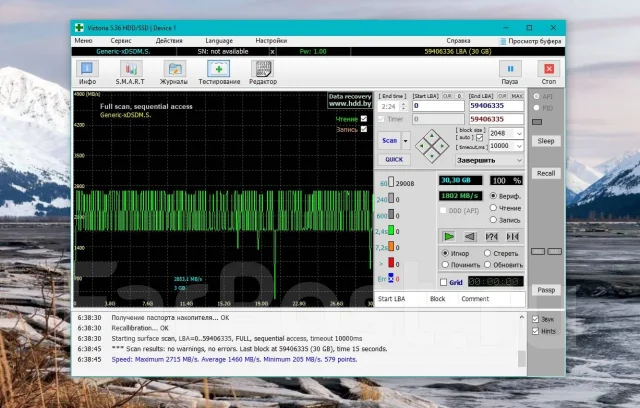Viewport: 640px width, 408px height.
Task: Click the orange 7,2s block indicator
Action: point(391,247)
